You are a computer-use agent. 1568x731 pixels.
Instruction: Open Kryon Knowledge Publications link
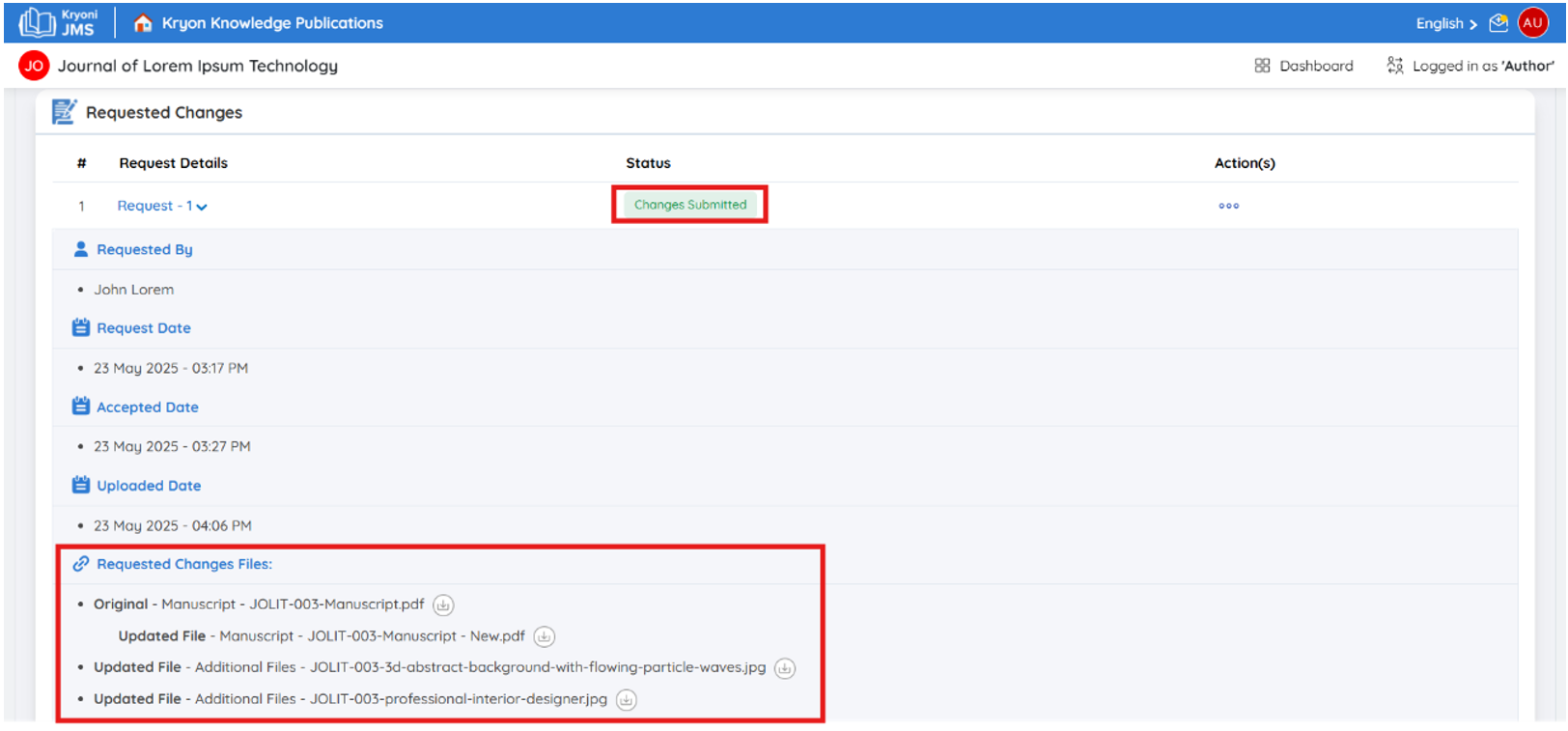coord(272,23)
